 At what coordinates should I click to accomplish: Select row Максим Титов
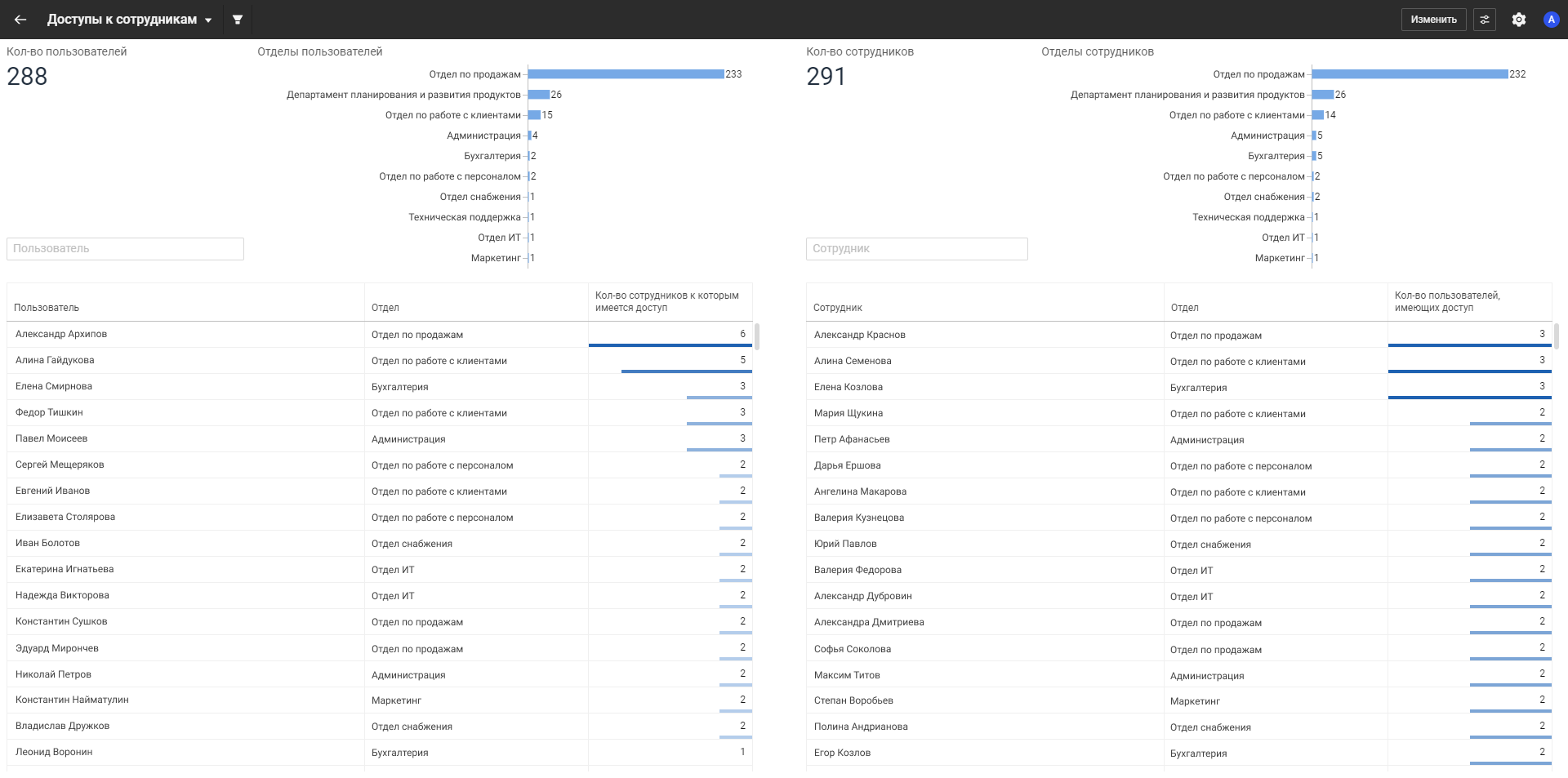click(1178, 675)
